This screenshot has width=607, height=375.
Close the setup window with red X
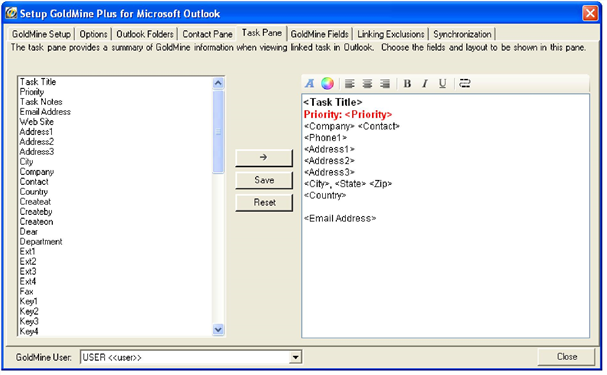click(590, 14)
